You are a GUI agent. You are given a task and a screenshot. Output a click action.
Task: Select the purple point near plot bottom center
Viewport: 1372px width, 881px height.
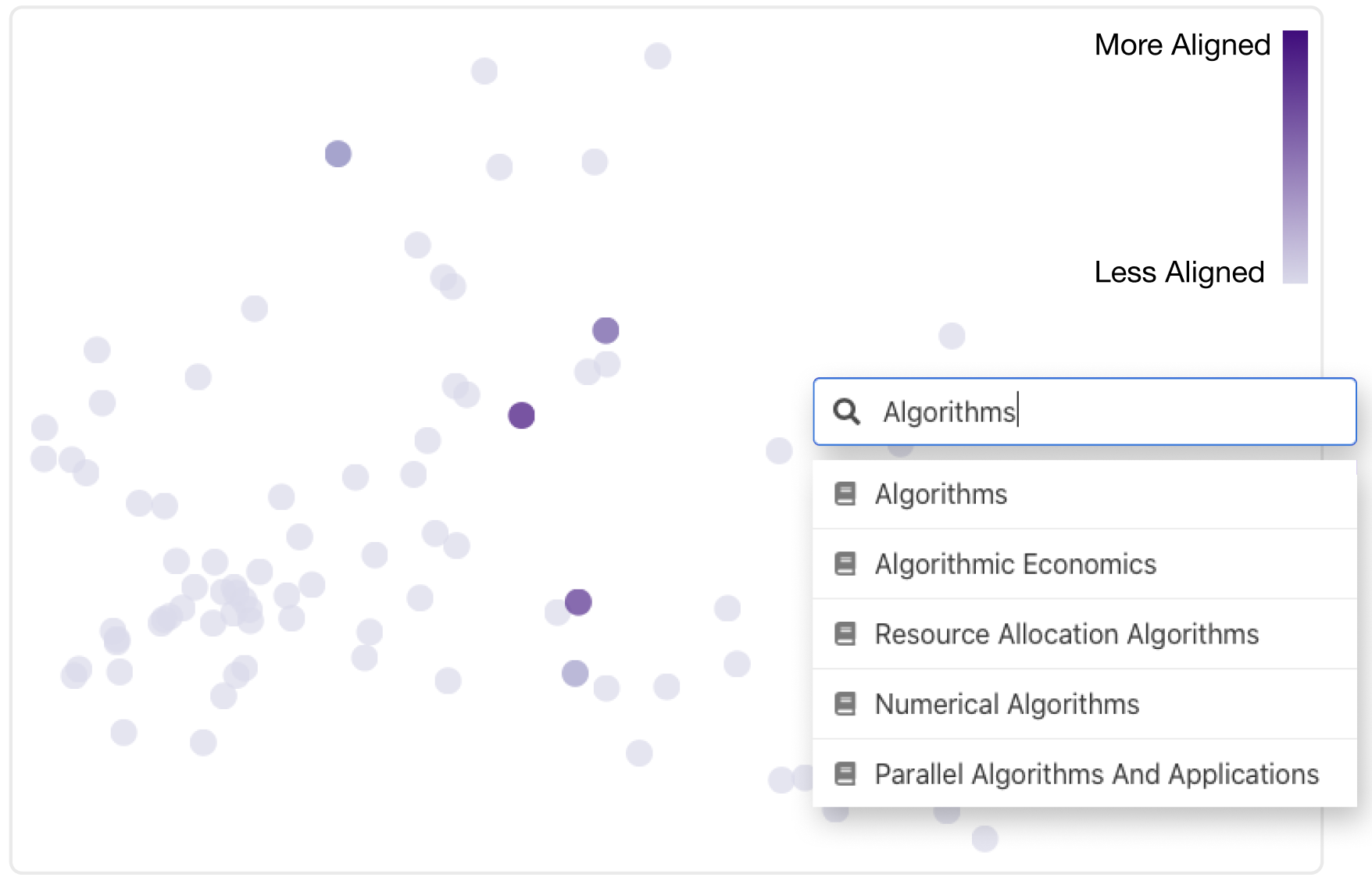578,602
